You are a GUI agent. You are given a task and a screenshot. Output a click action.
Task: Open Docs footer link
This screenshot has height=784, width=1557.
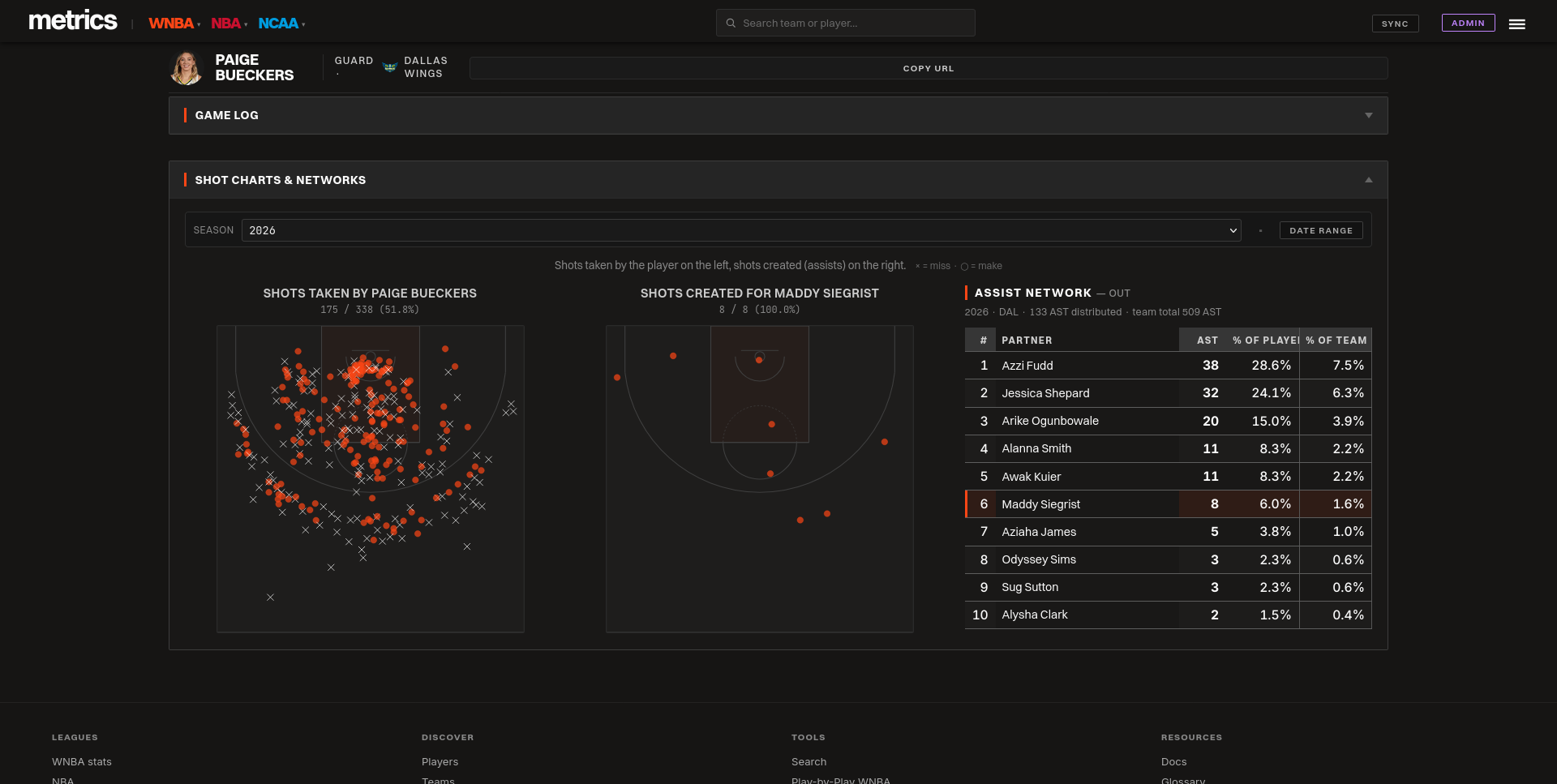click(x=1173, y=762)
